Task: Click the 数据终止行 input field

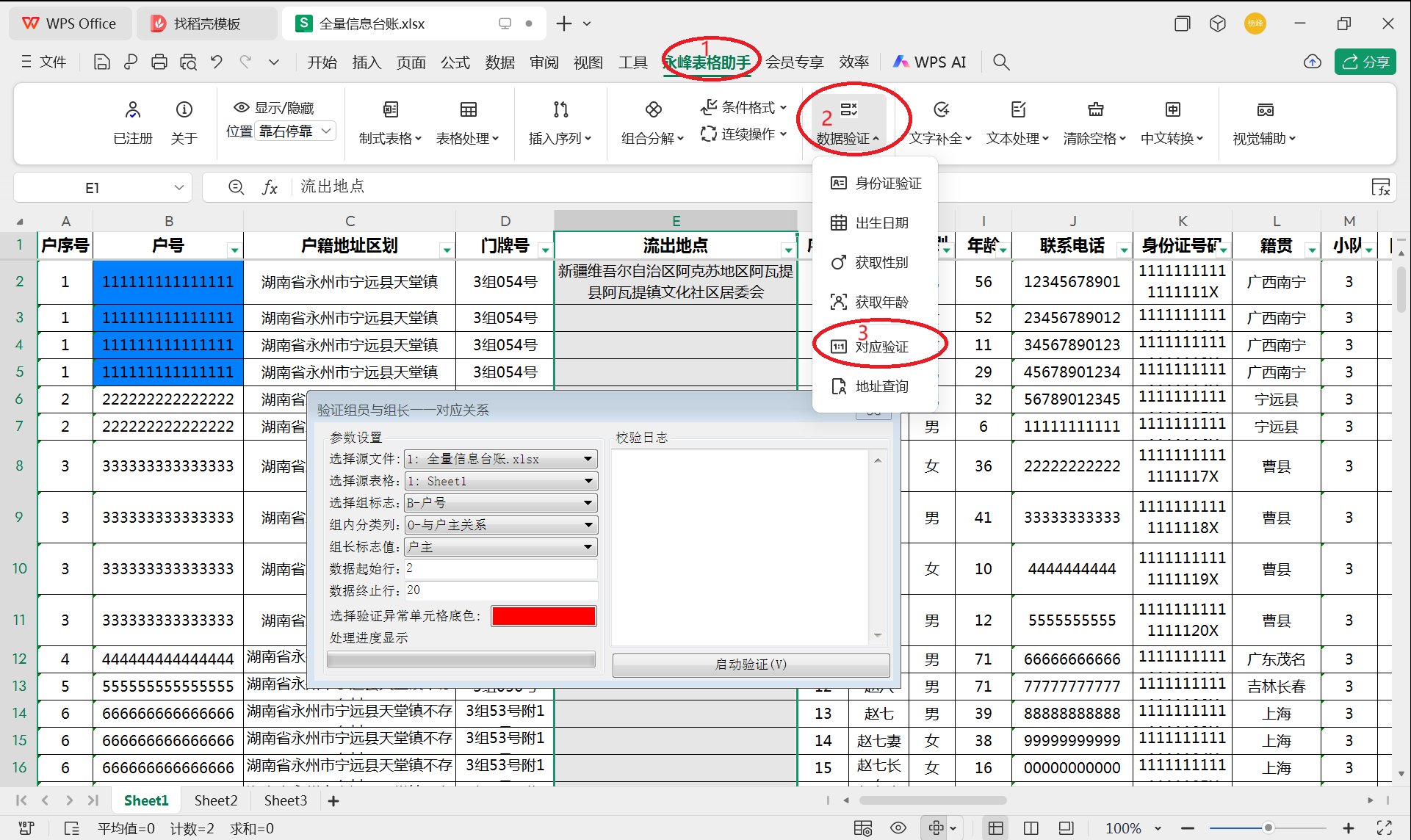Action: (x=500, y=590)
